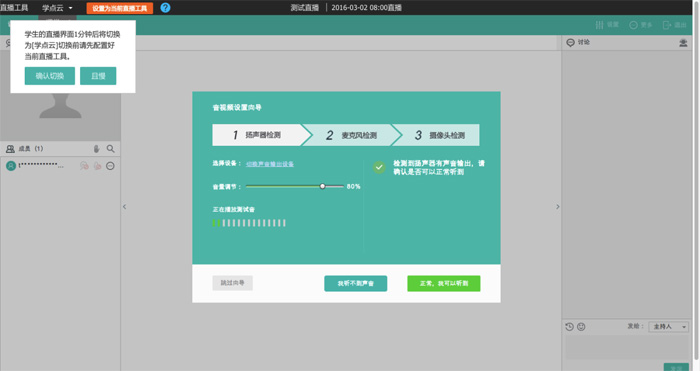Click the 成员 (1) label
Image resolution: width=700 pixels, height=371 pixels.
pyautogui.click(x=30, y=149)
